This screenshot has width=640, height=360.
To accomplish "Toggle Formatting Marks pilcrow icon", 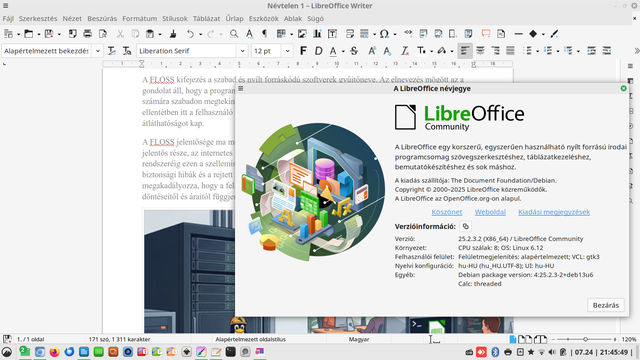I will (264, 34).
